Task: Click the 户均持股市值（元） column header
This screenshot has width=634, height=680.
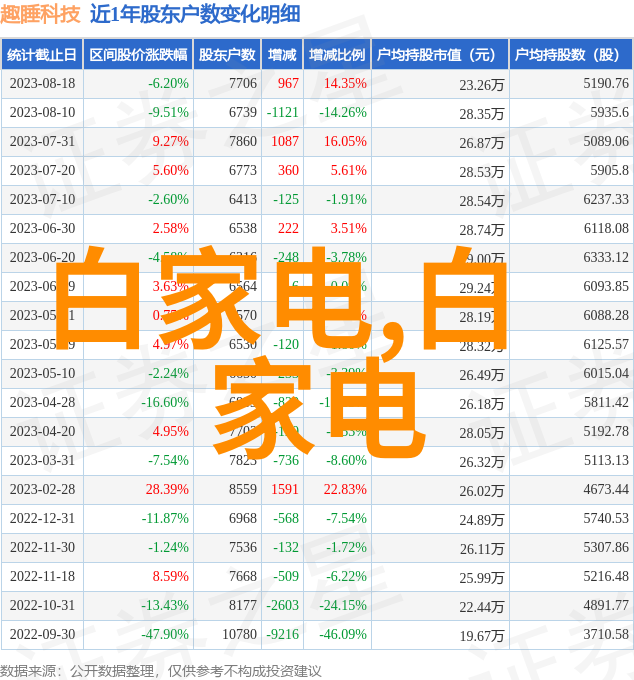Action: [x=440, y=55]
